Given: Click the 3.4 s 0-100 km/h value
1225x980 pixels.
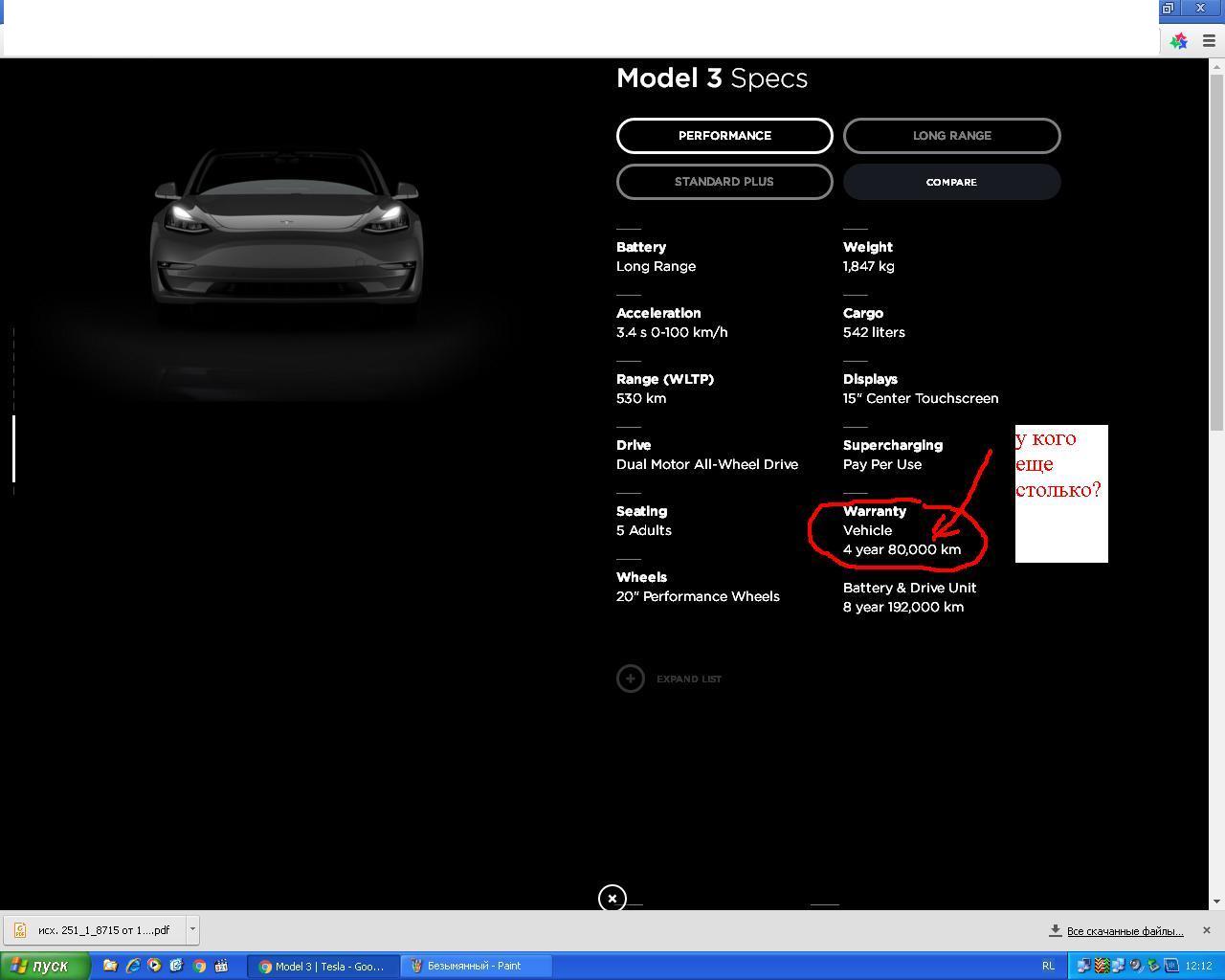Looking at the screenshot, I should [672, 332].
